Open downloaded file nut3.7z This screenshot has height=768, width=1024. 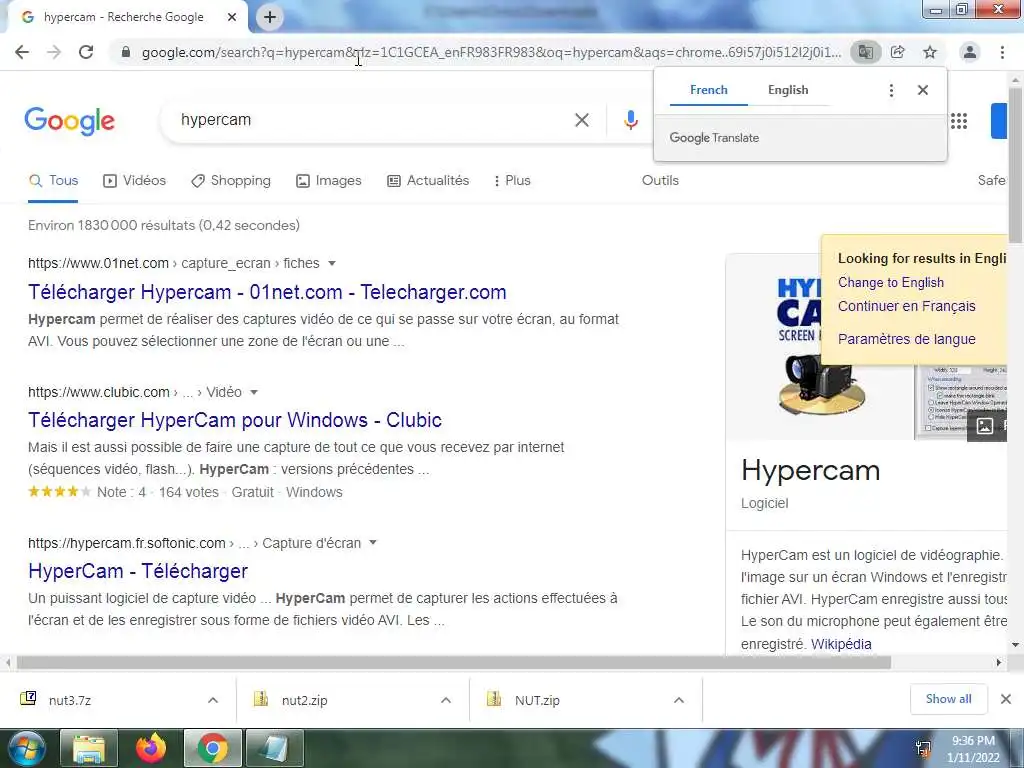click(x=70, y=700)
